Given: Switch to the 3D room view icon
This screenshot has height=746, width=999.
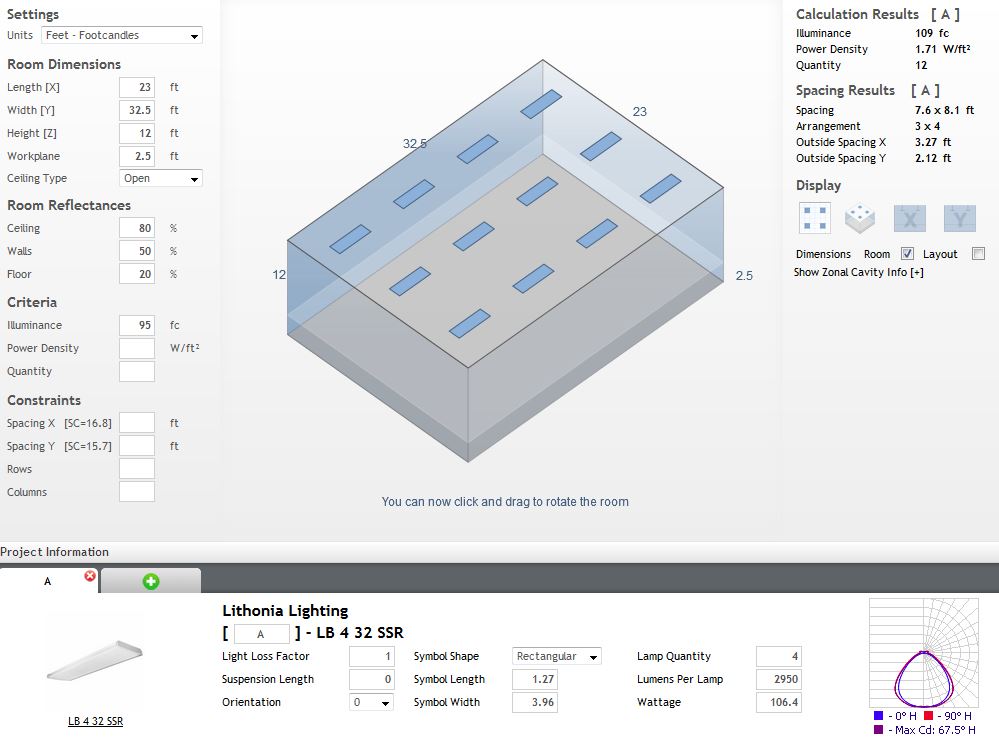Looking at the screenshot, I should pos(860,217).
